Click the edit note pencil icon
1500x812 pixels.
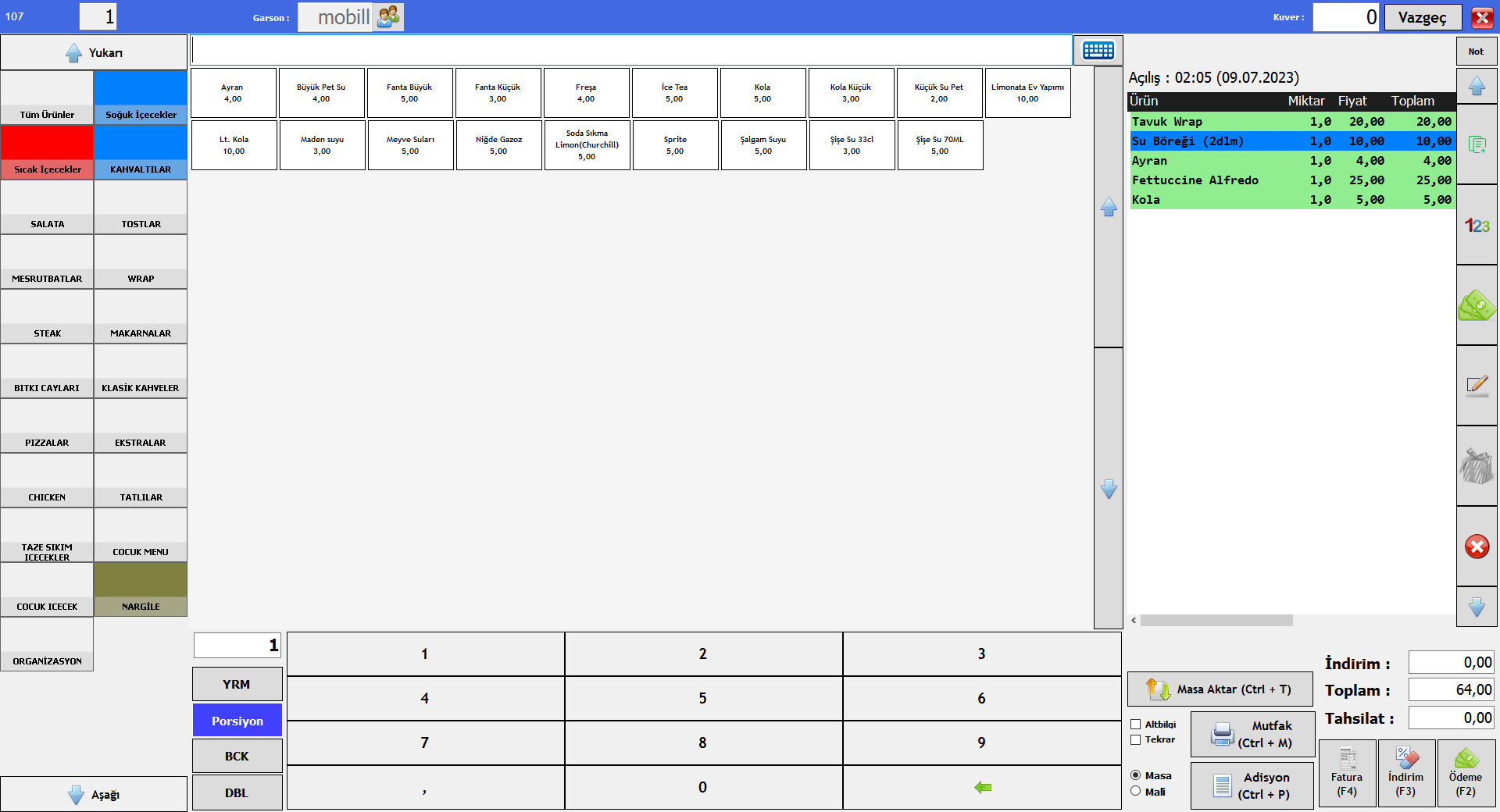tap(1477, 386)
